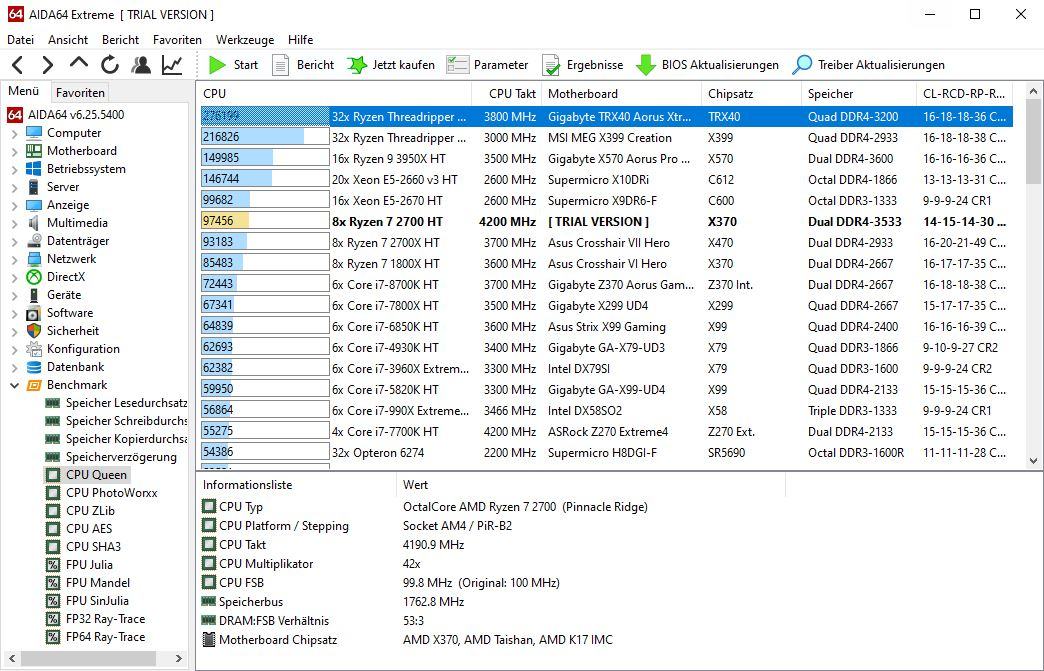Open the user profile icon in the toolbar
Viewport: 1044px width, 671px height.
click(x=140, y=65)
